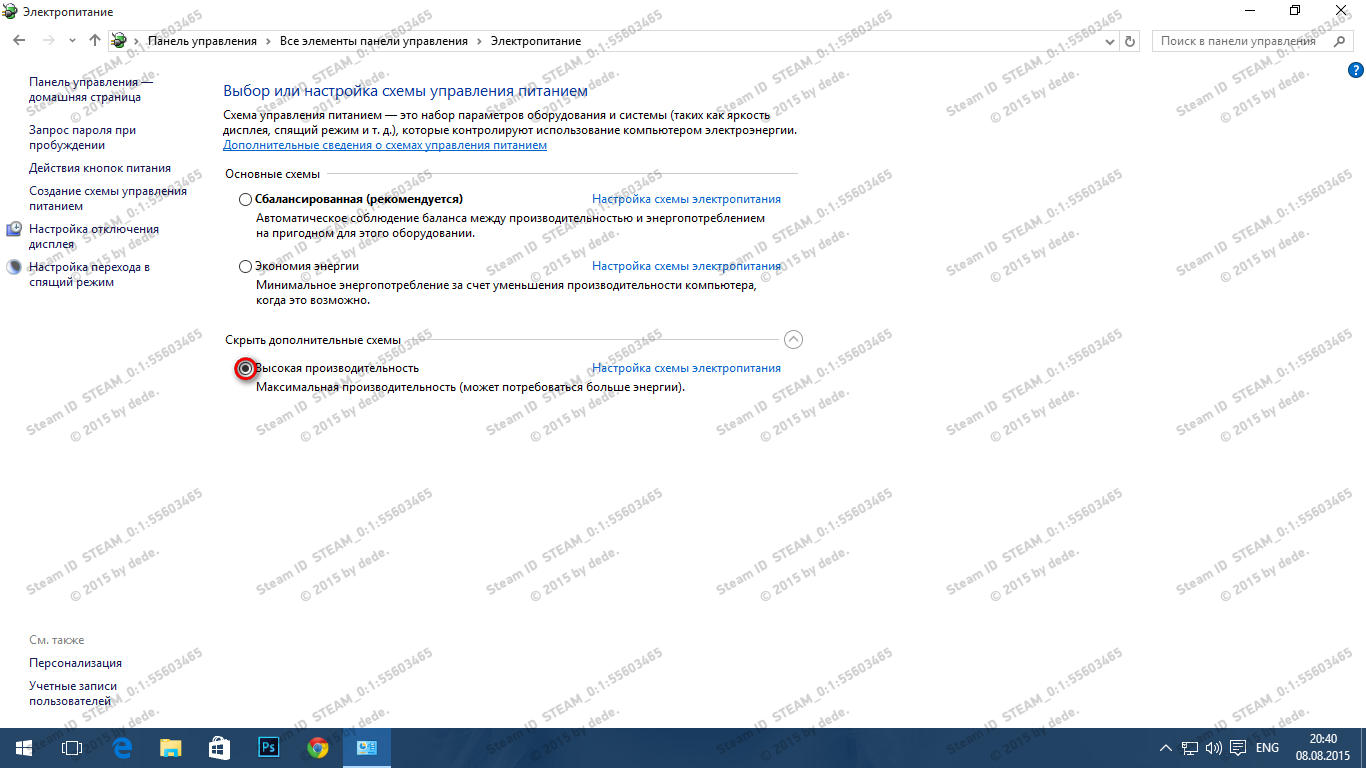Open recent locations dropdown arrow
Viewport: 1366px width, 768px height.
click(x=72, y=41)
